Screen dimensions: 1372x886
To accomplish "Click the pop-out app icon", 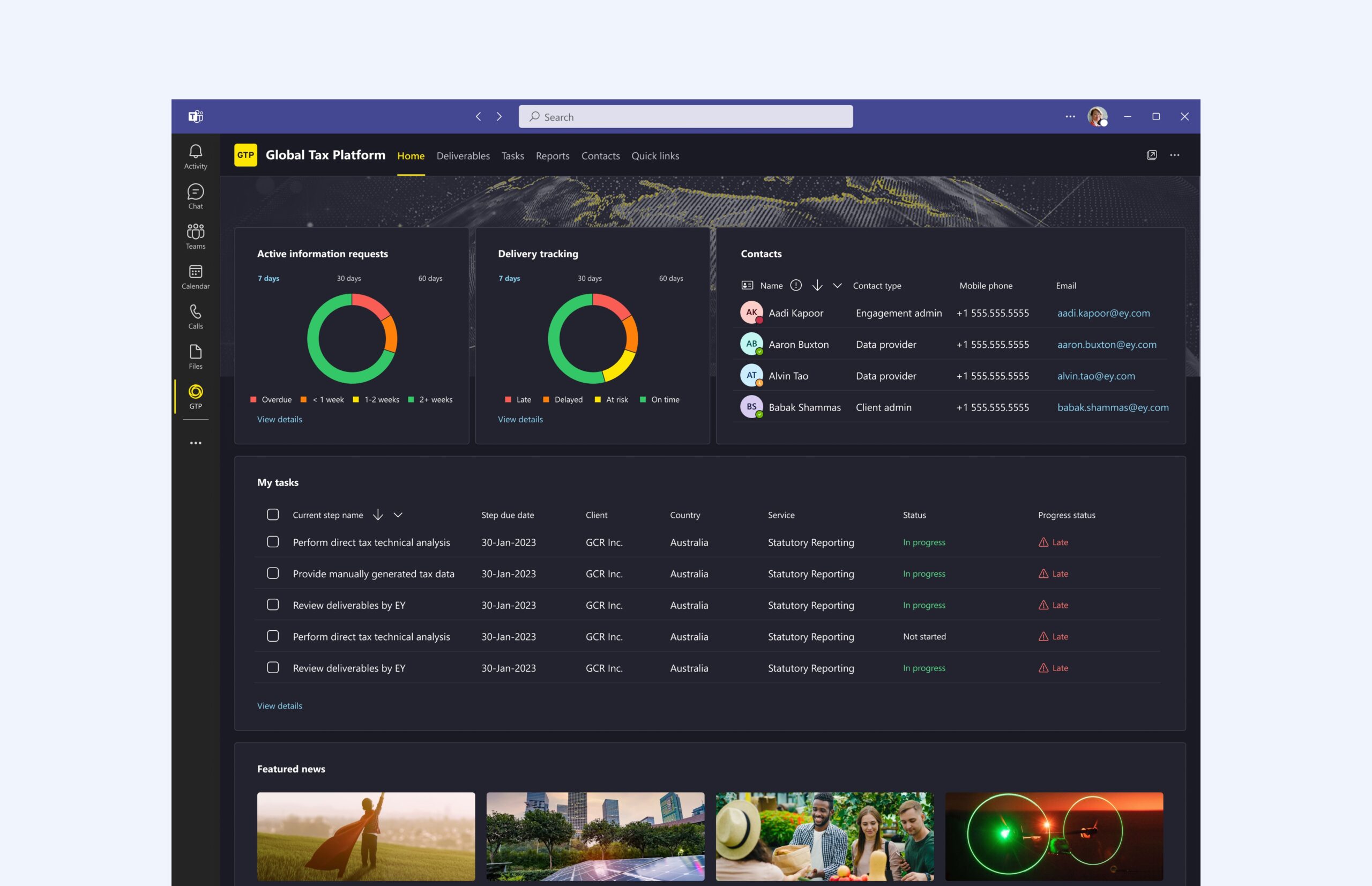I will pyautogui.click(x=1151, y=155).
